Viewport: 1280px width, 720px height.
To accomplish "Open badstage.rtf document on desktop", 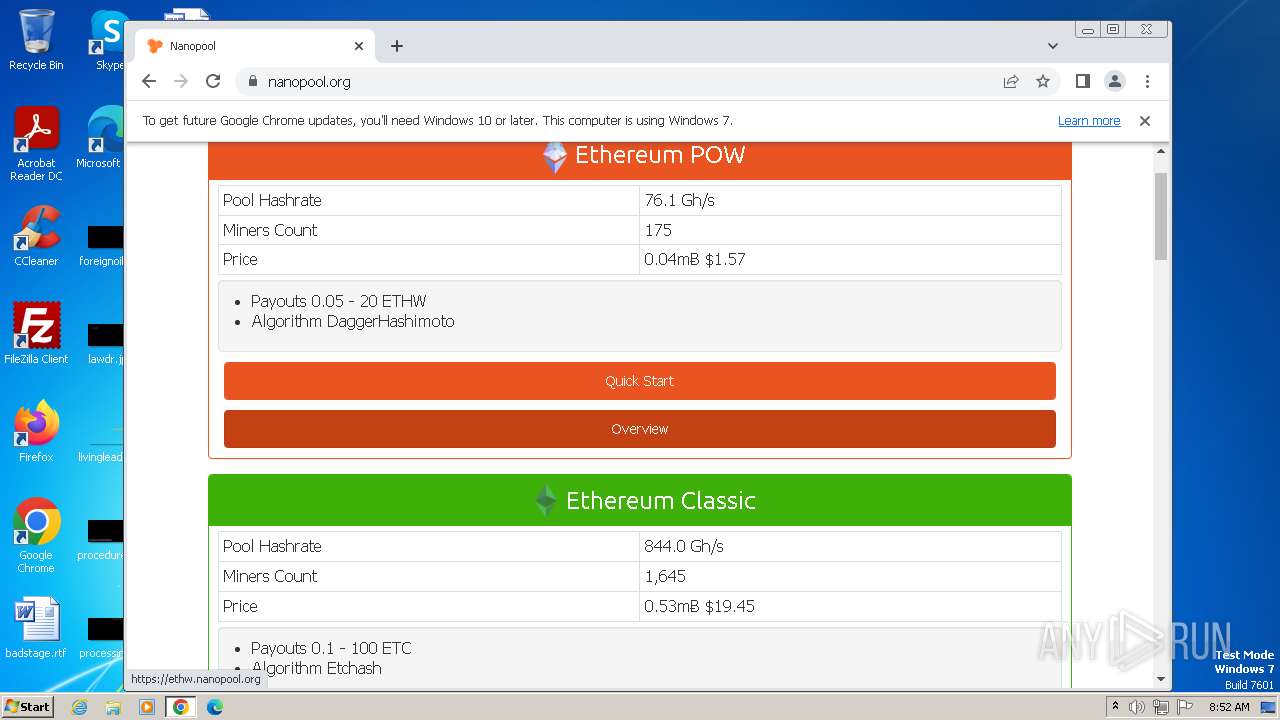I will [36, 628].
